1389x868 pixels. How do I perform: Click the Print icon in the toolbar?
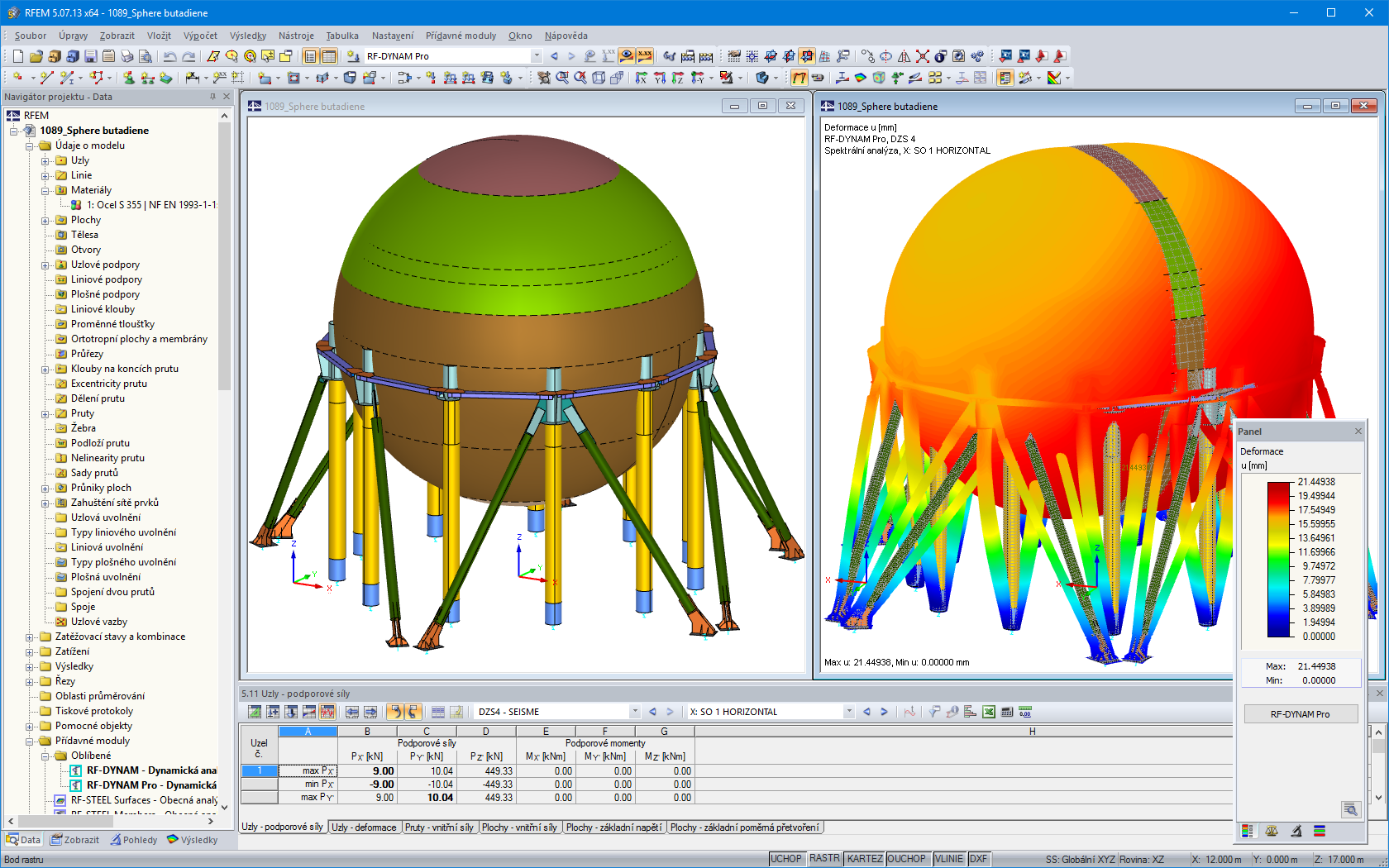click(x=128, y=55)
